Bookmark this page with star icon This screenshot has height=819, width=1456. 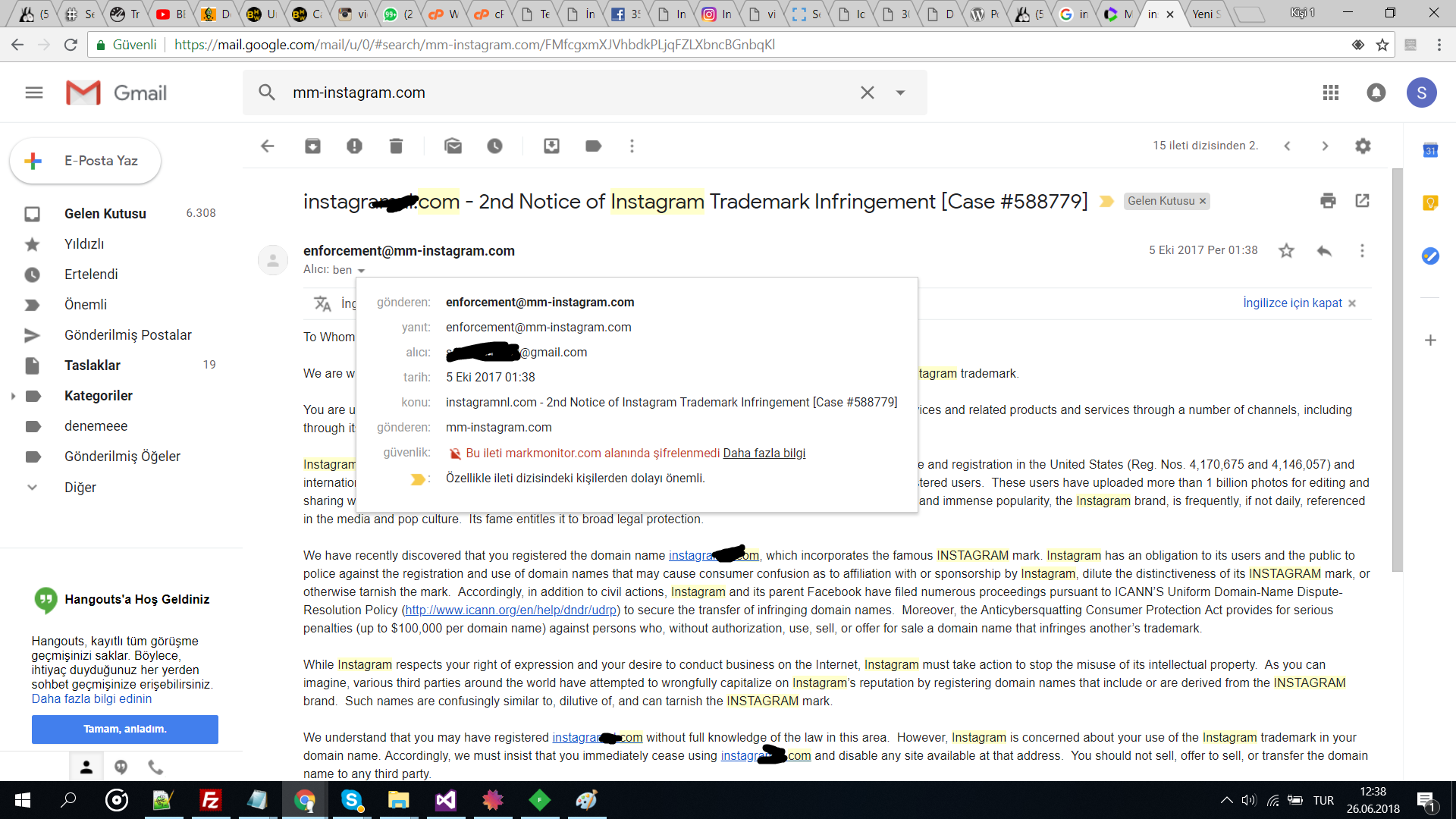[1382, 45]
